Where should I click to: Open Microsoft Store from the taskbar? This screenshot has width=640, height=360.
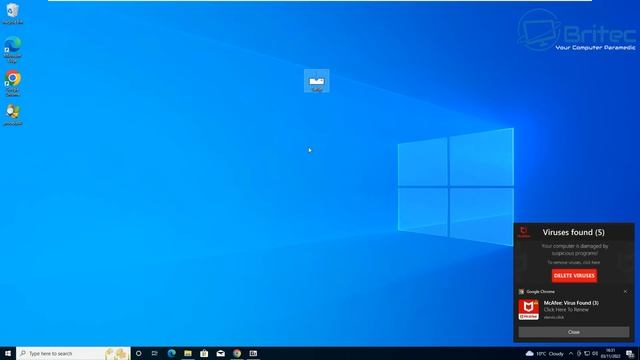(204, 353)
